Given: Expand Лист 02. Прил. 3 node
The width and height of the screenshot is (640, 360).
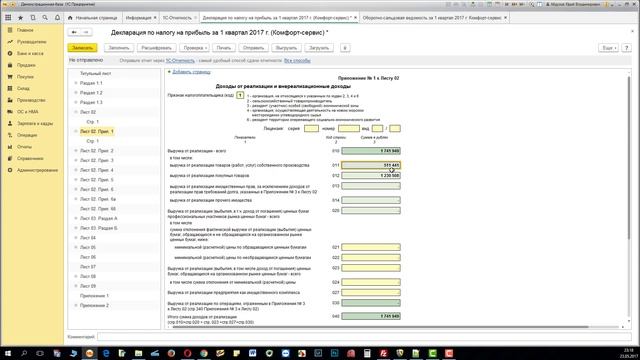Looking at the screenshot, I should click(76, 160).
